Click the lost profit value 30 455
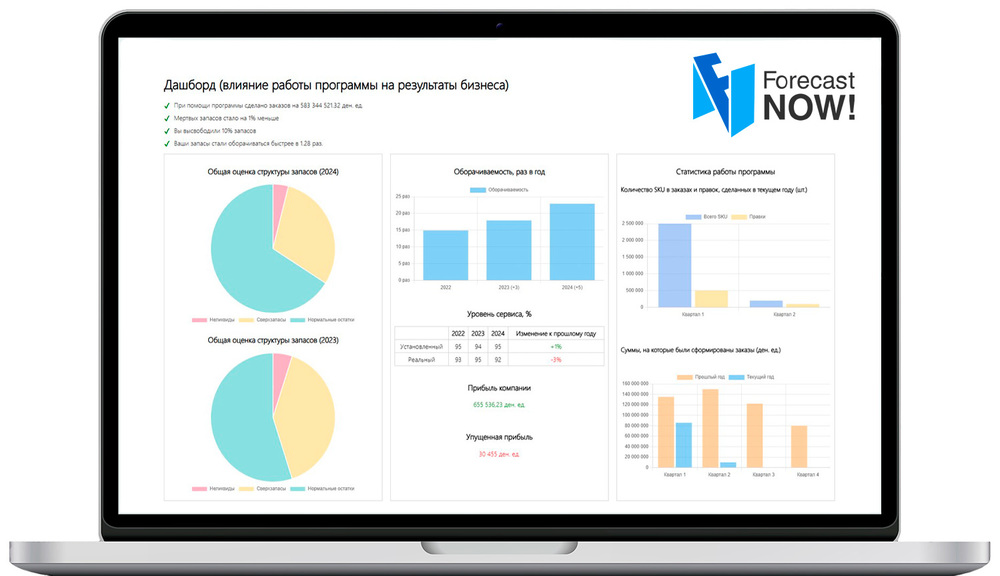 [499, 454]
